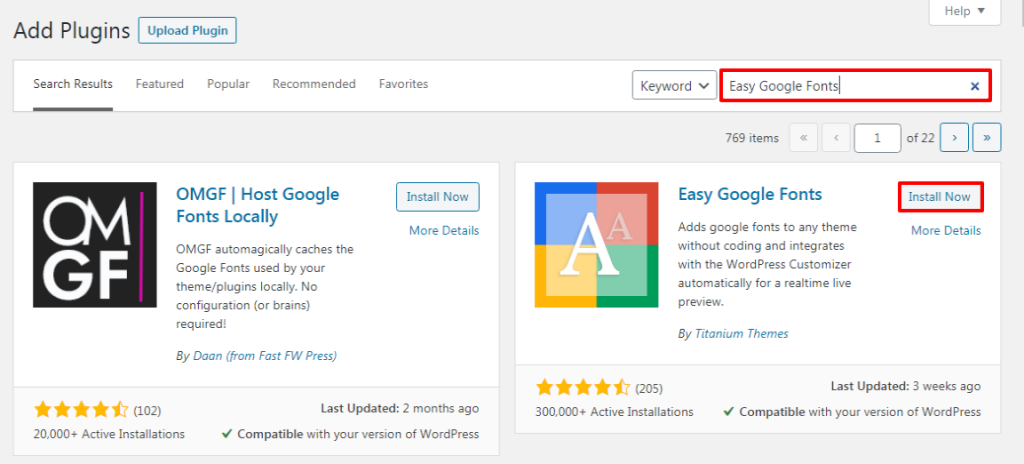Click the current page number field
Viewport: 1024px width, 464px height.
tap(878, 138)
